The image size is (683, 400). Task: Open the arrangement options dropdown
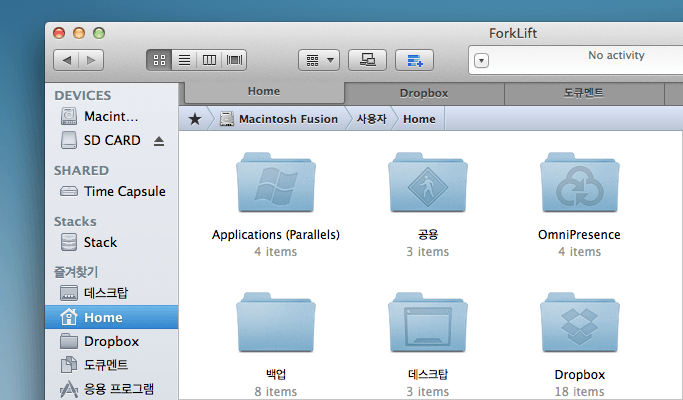click(x=319, y=60)
